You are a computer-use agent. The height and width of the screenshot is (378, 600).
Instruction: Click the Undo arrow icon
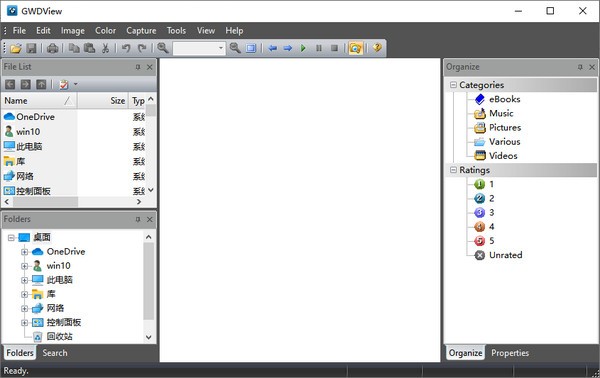coord(126,48)
